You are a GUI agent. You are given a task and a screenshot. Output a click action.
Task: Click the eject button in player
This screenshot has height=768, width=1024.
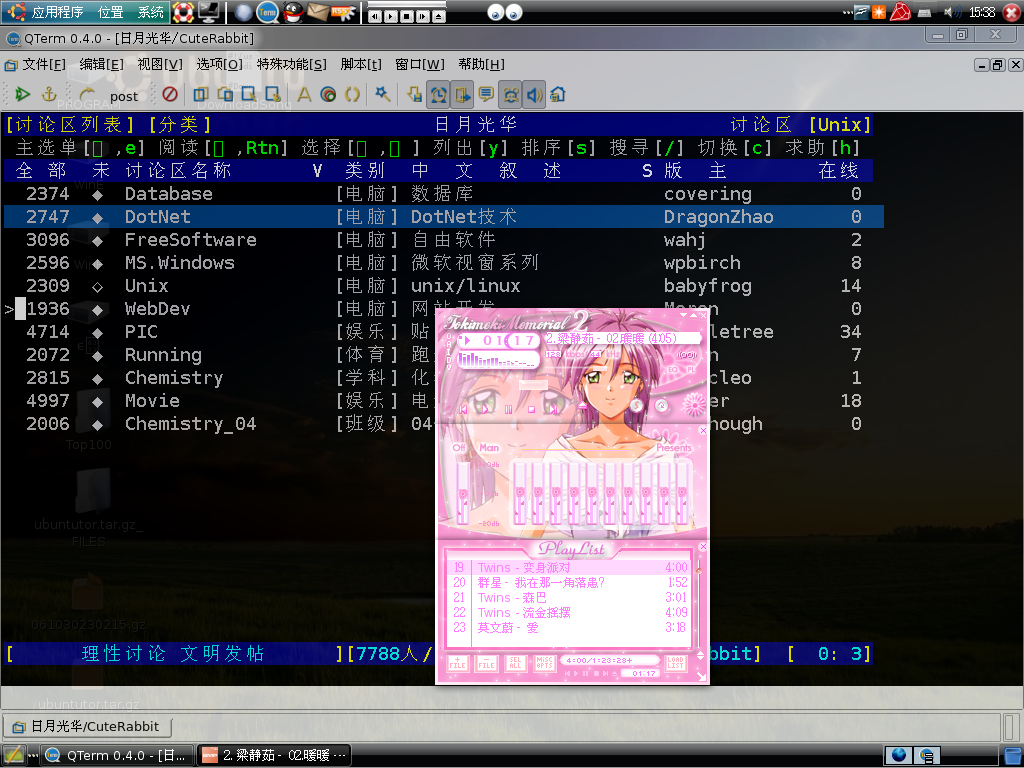click(x=583, y=406)
